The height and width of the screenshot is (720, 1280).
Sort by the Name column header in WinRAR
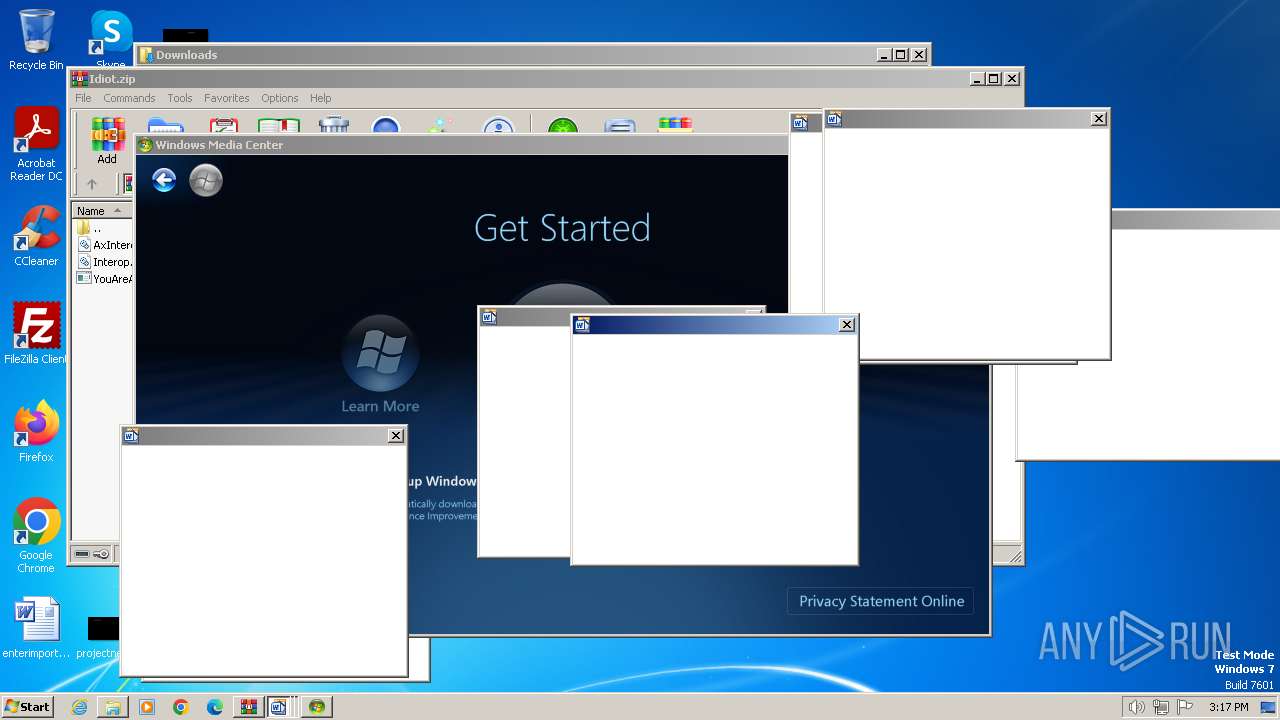click(x=102, y=211)
